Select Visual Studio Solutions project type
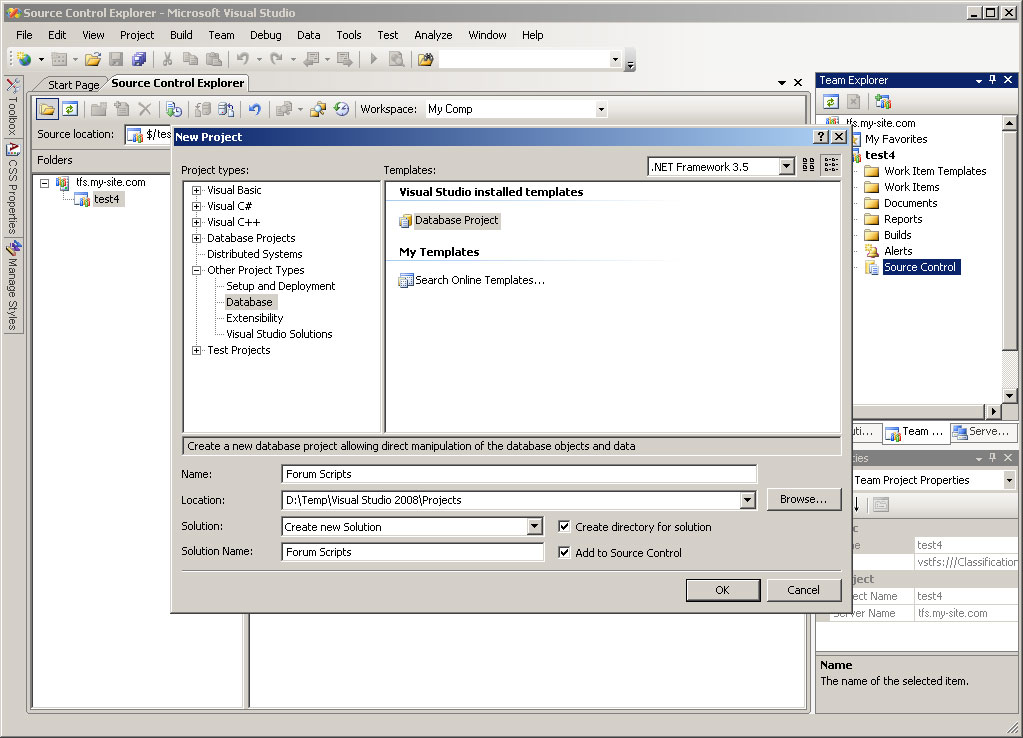1023x738 pixels. coord(279,334)
